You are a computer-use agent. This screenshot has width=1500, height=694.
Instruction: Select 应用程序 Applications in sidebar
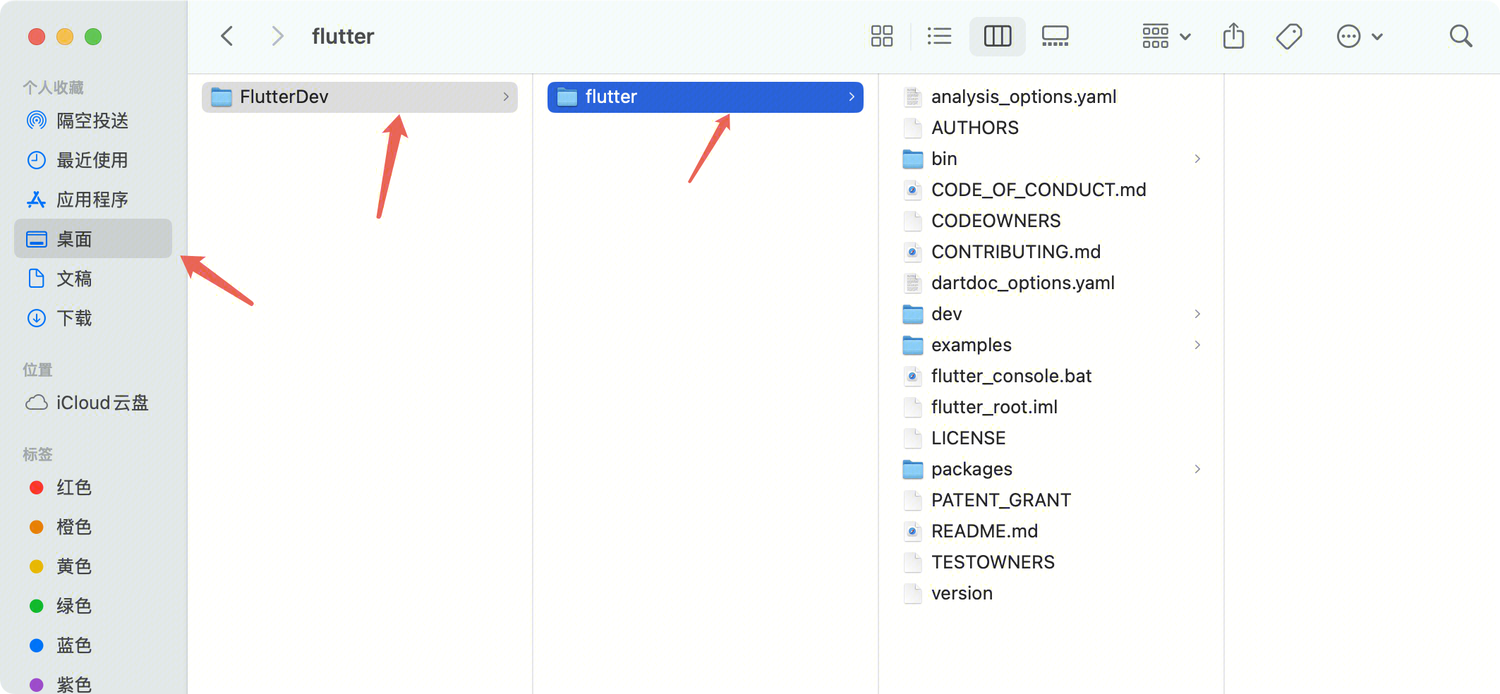[92, 200]
